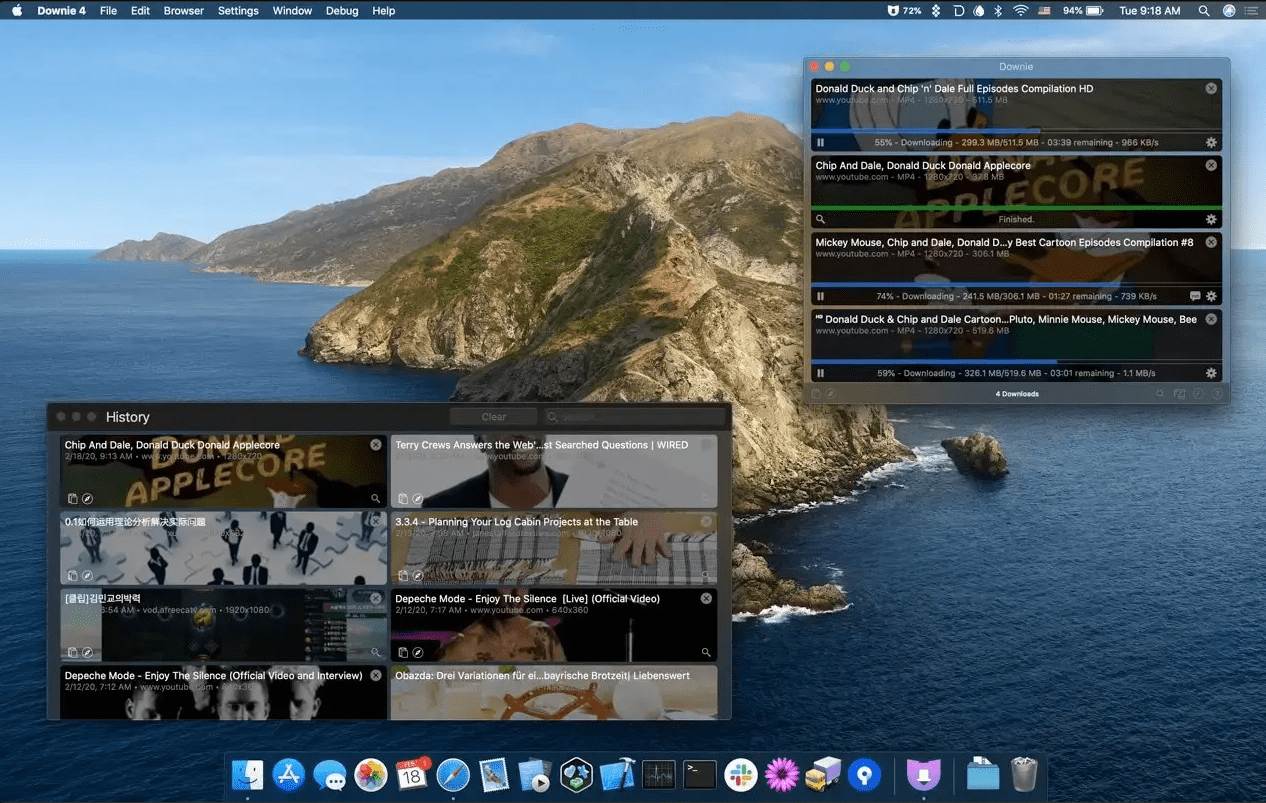This screenshot has width=1266, height=803.
Task: Open Terminal from the Dock
Action: pos(699,774)
